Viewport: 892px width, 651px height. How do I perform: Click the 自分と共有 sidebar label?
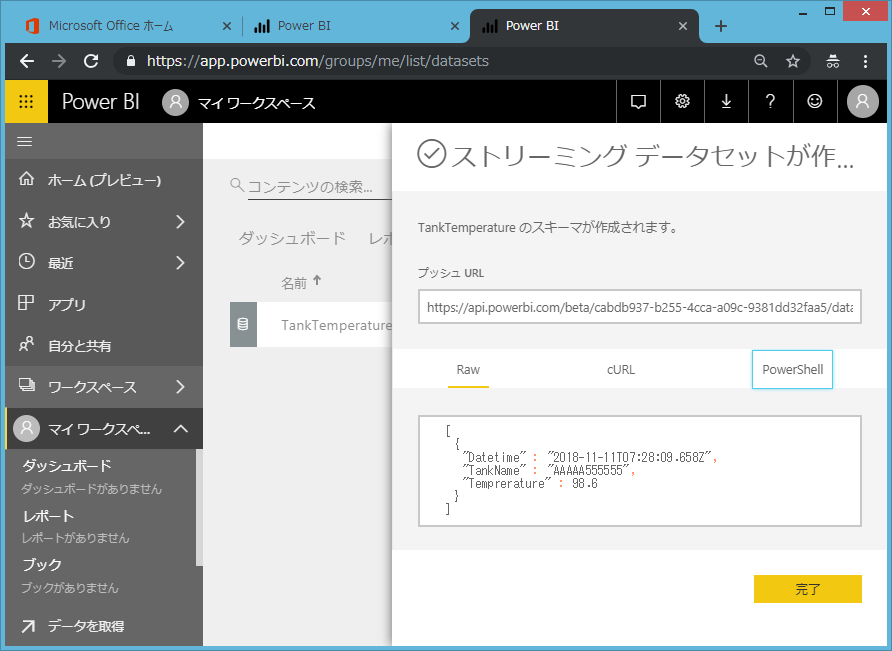(x=80, y=346)
